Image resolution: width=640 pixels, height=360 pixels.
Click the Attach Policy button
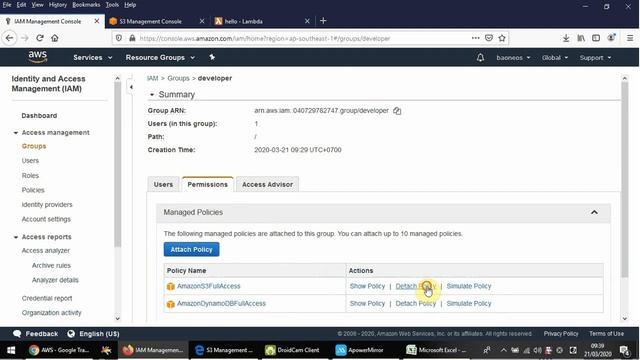coord(191,249)
